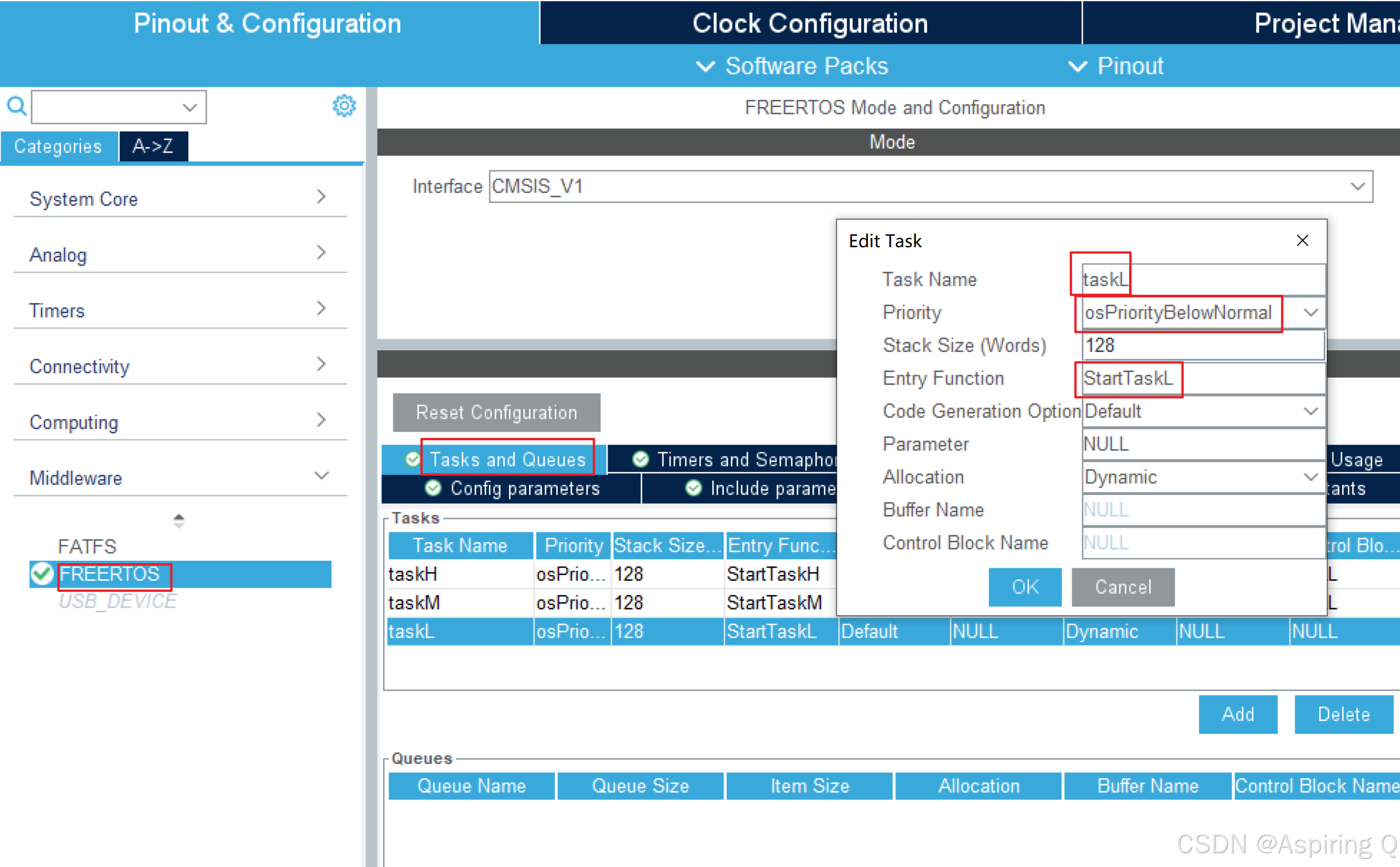This screenshot has height=867, width=1400.
Task: Switch to Clock Configuration tab
Action: pyautogui.click(x=810, y=23)
